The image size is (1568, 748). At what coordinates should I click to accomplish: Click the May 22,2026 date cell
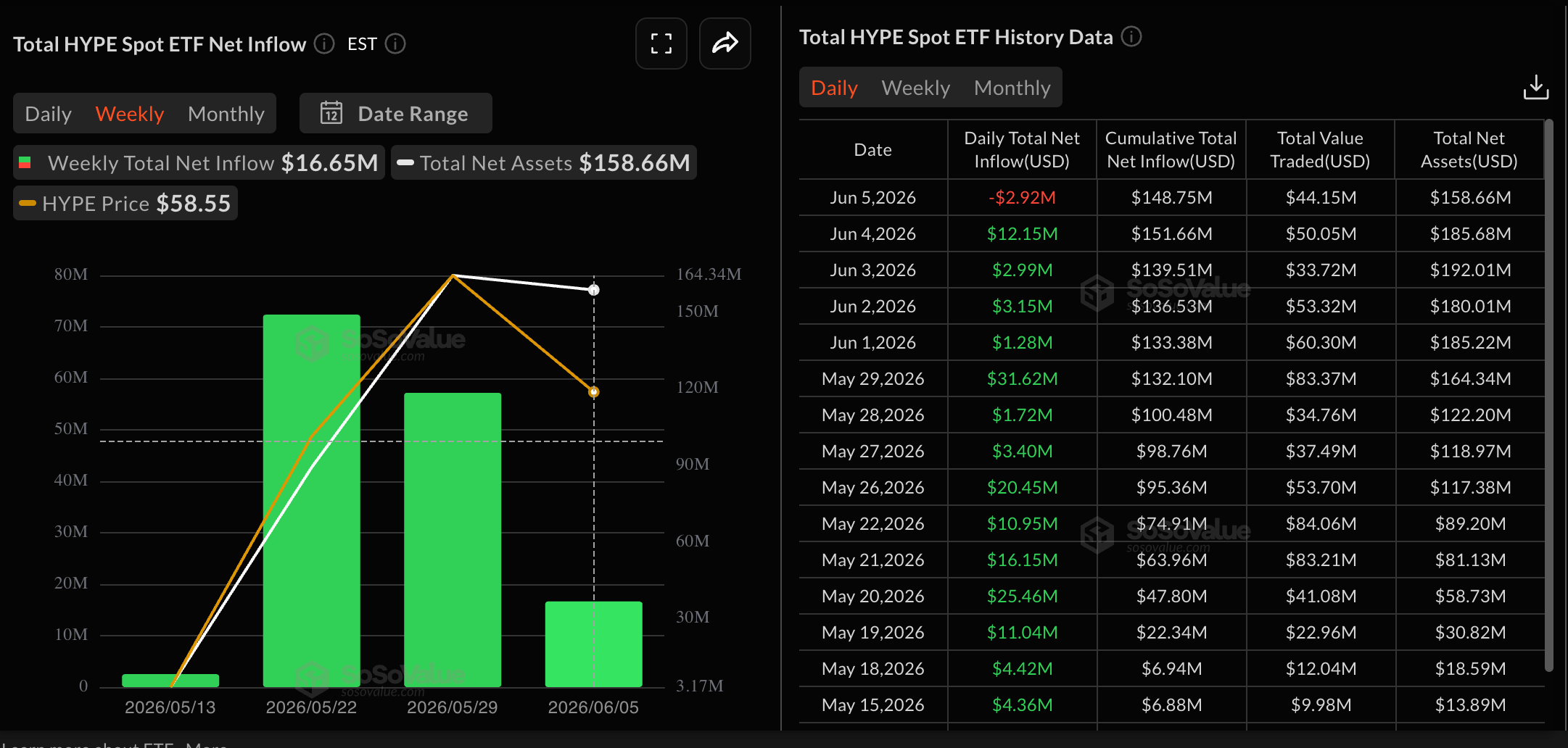click(872, 523)
